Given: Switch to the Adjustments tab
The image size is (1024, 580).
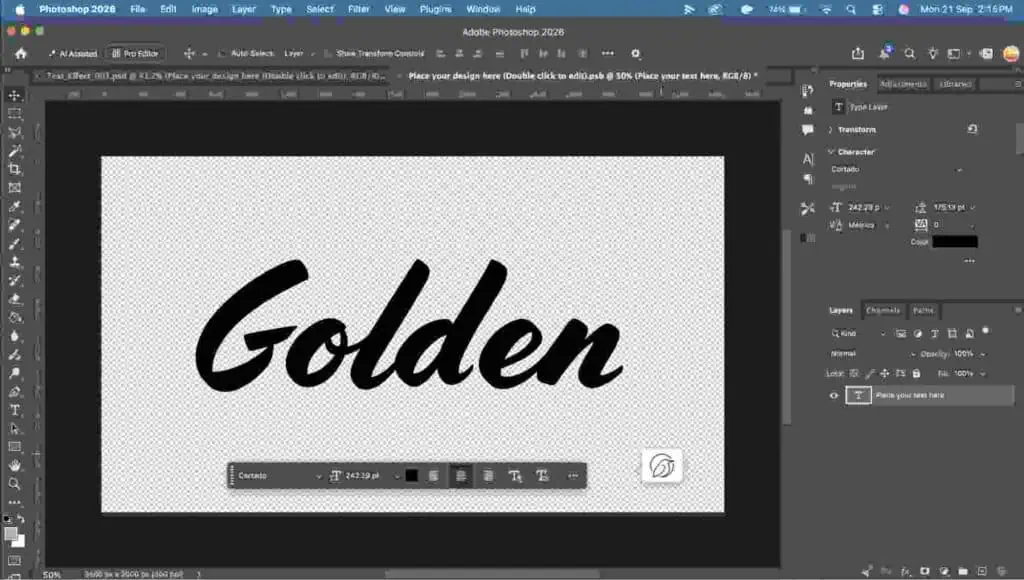Looking at the screenshot, I should (x=903, y=84).
